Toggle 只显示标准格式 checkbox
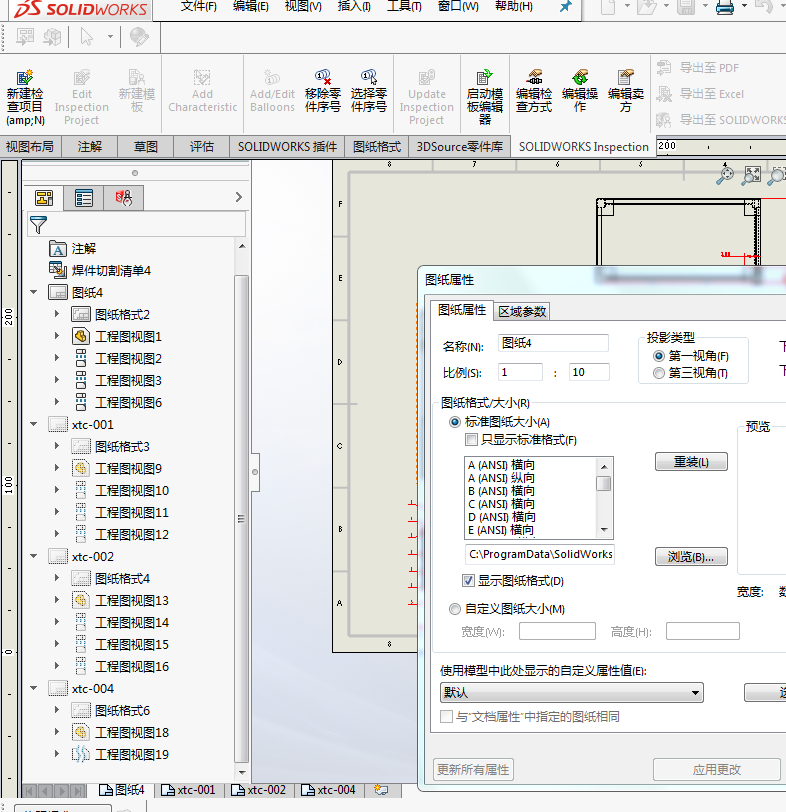 pyautogui.click(x=471, y=440)
